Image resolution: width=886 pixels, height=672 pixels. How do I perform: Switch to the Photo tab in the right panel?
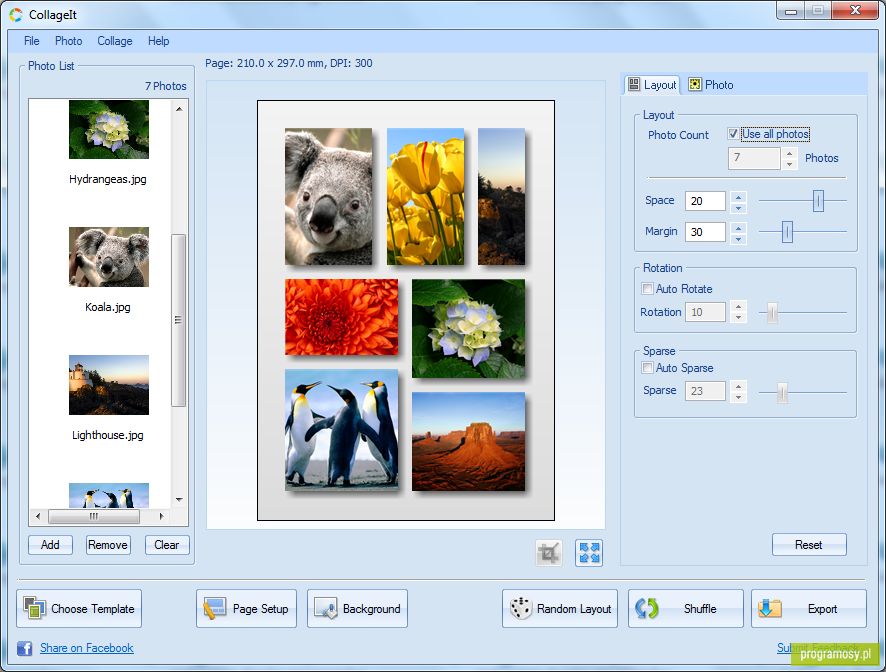click(x=711, y=85)
